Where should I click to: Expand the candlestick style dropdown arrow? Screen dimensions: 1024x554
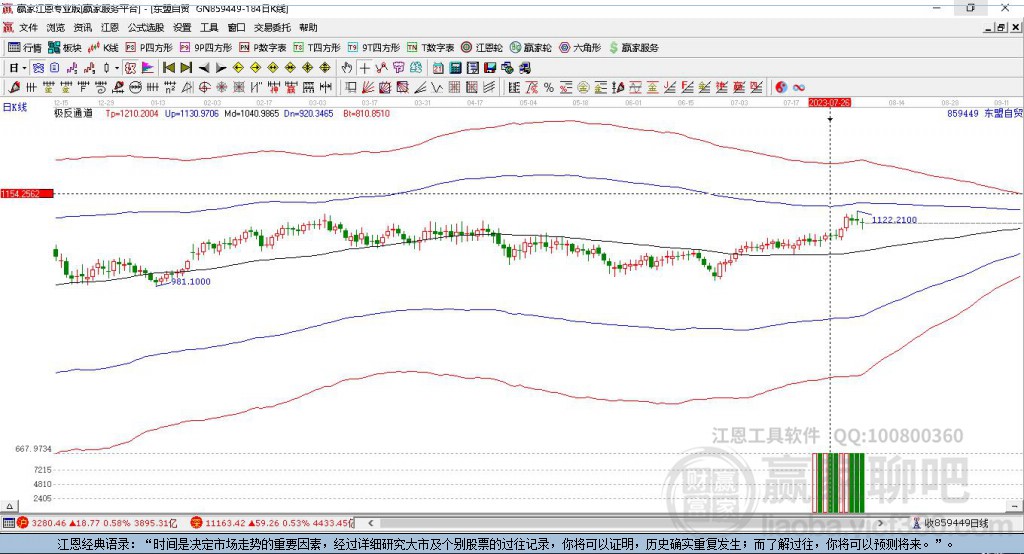click(x=117, y=67)
